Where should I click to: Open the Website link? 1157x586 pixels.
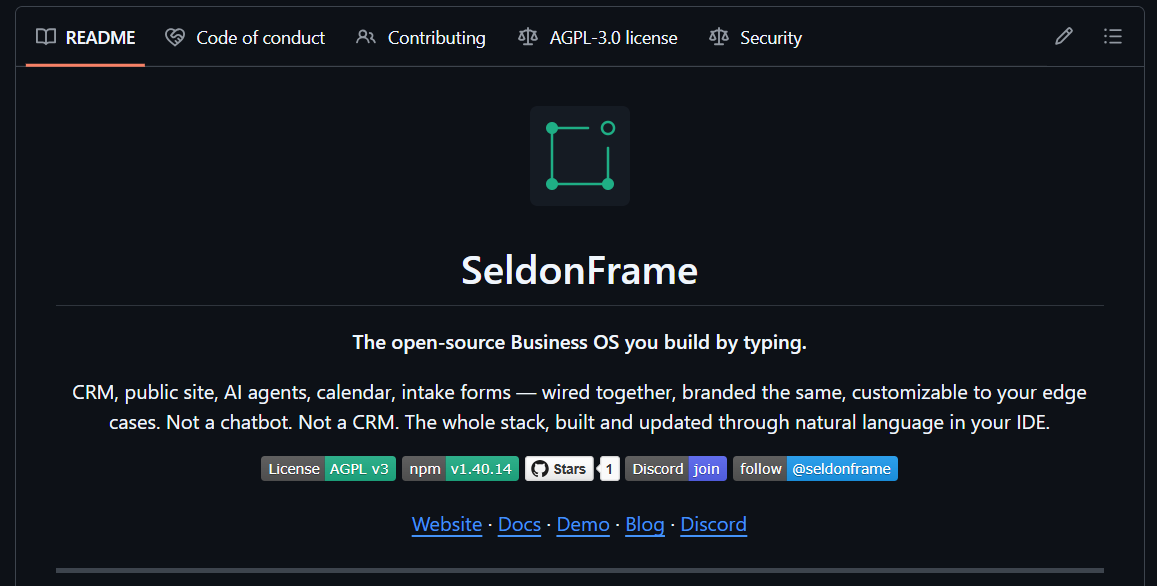tap(446, 524)
